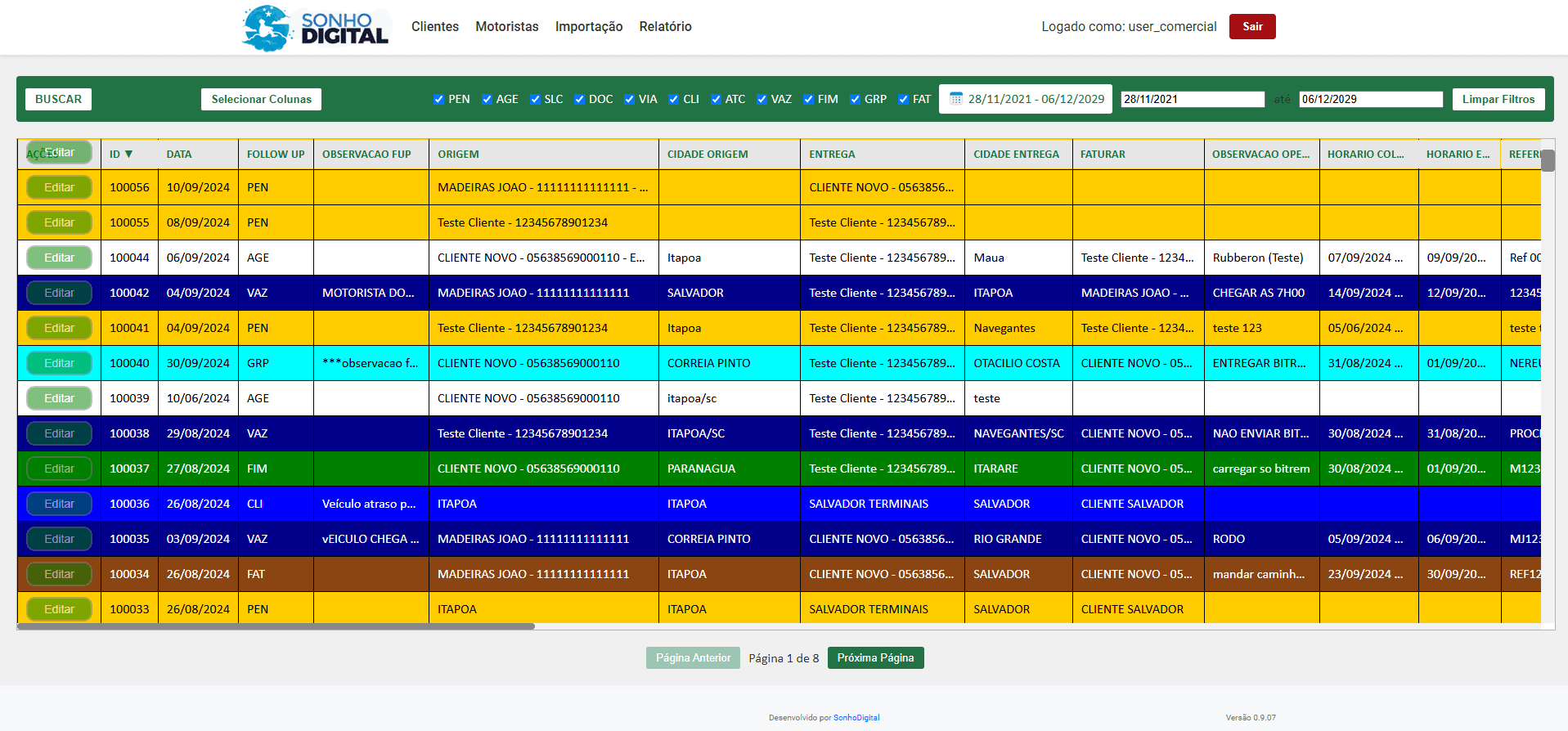Click the Página Anterior button

click(693, 658)
